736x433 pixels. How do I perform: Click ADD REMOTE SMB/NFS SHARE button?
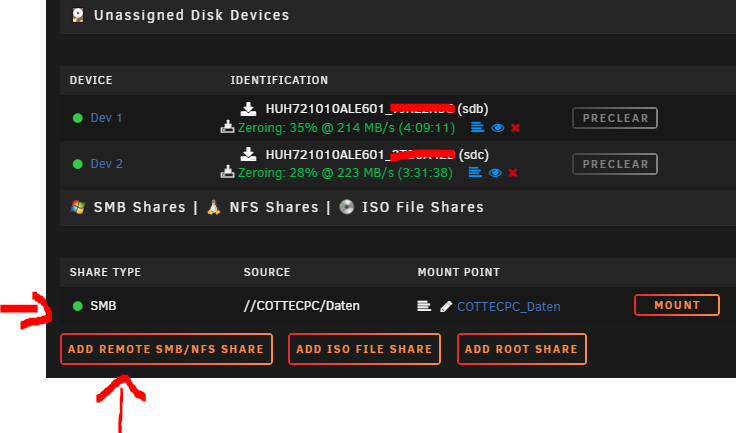coord(166,349)
